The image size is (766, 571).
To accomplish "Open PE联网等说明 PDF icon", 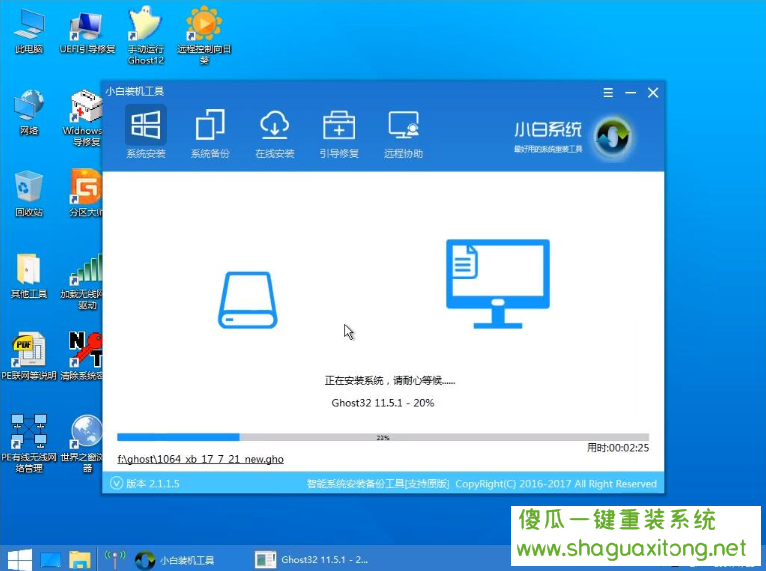I will coord(29,357).
